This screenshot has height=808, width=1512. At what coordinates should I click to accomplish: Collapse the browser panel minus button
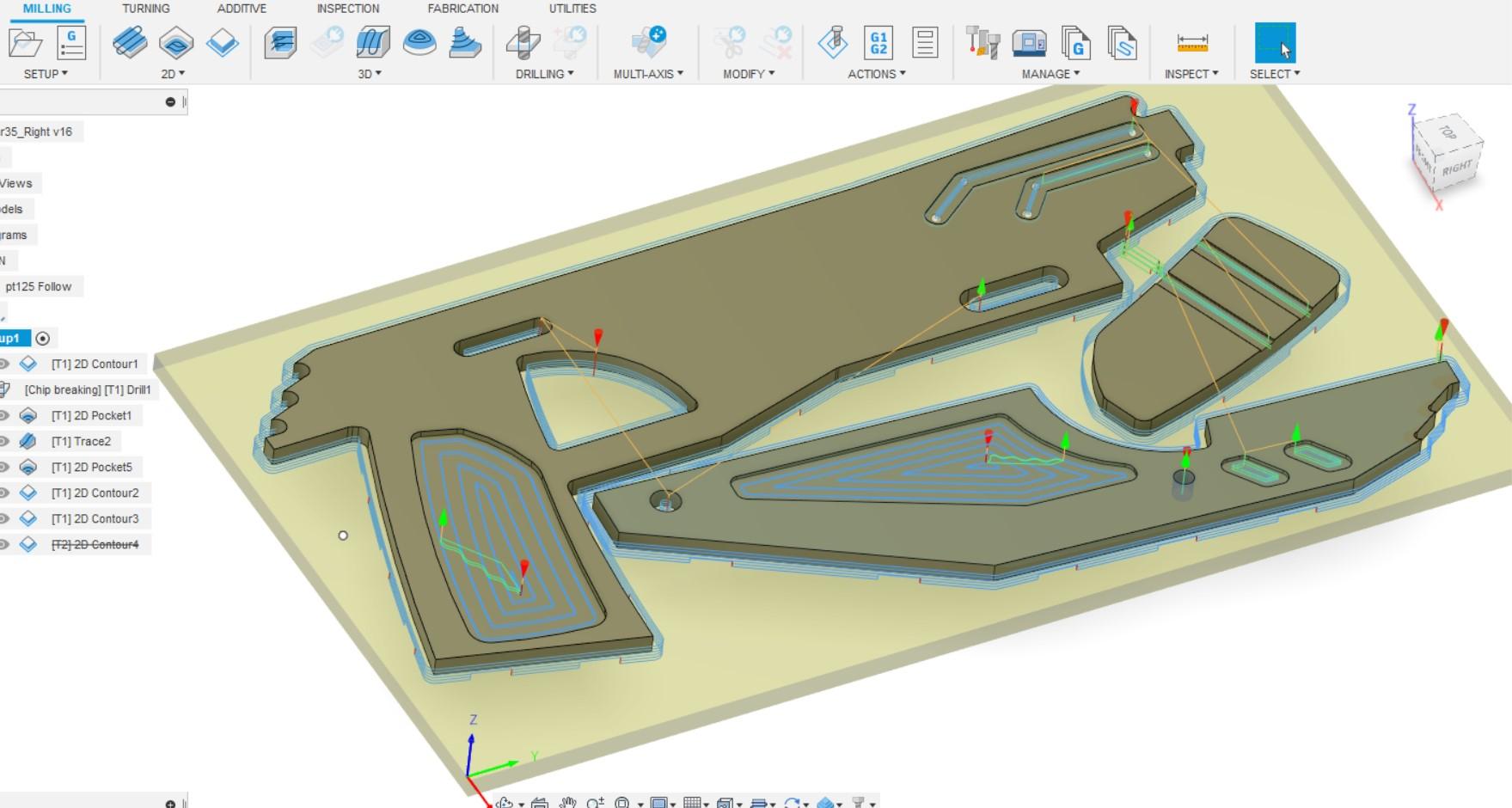click(x=170, y=102)
